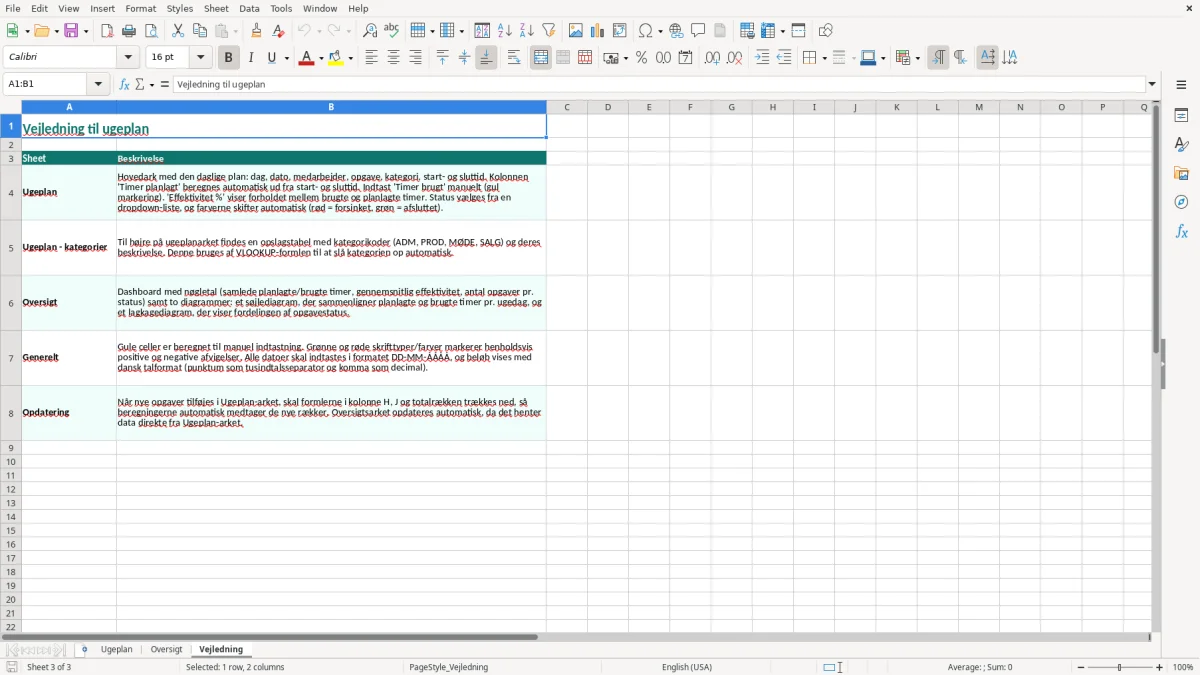Open the Paste options dropdown arrow

(236, 32)
